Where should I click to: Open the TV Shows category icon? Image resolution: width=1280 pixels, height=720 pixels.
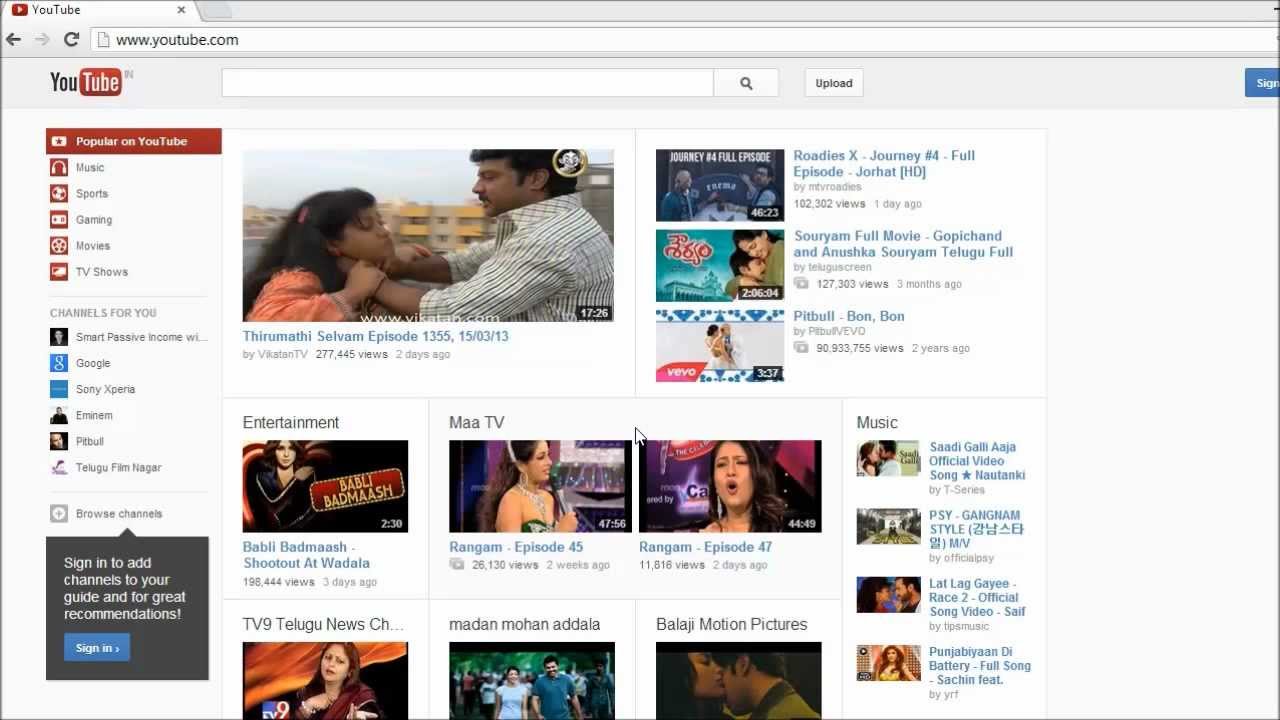coord(59,272)
